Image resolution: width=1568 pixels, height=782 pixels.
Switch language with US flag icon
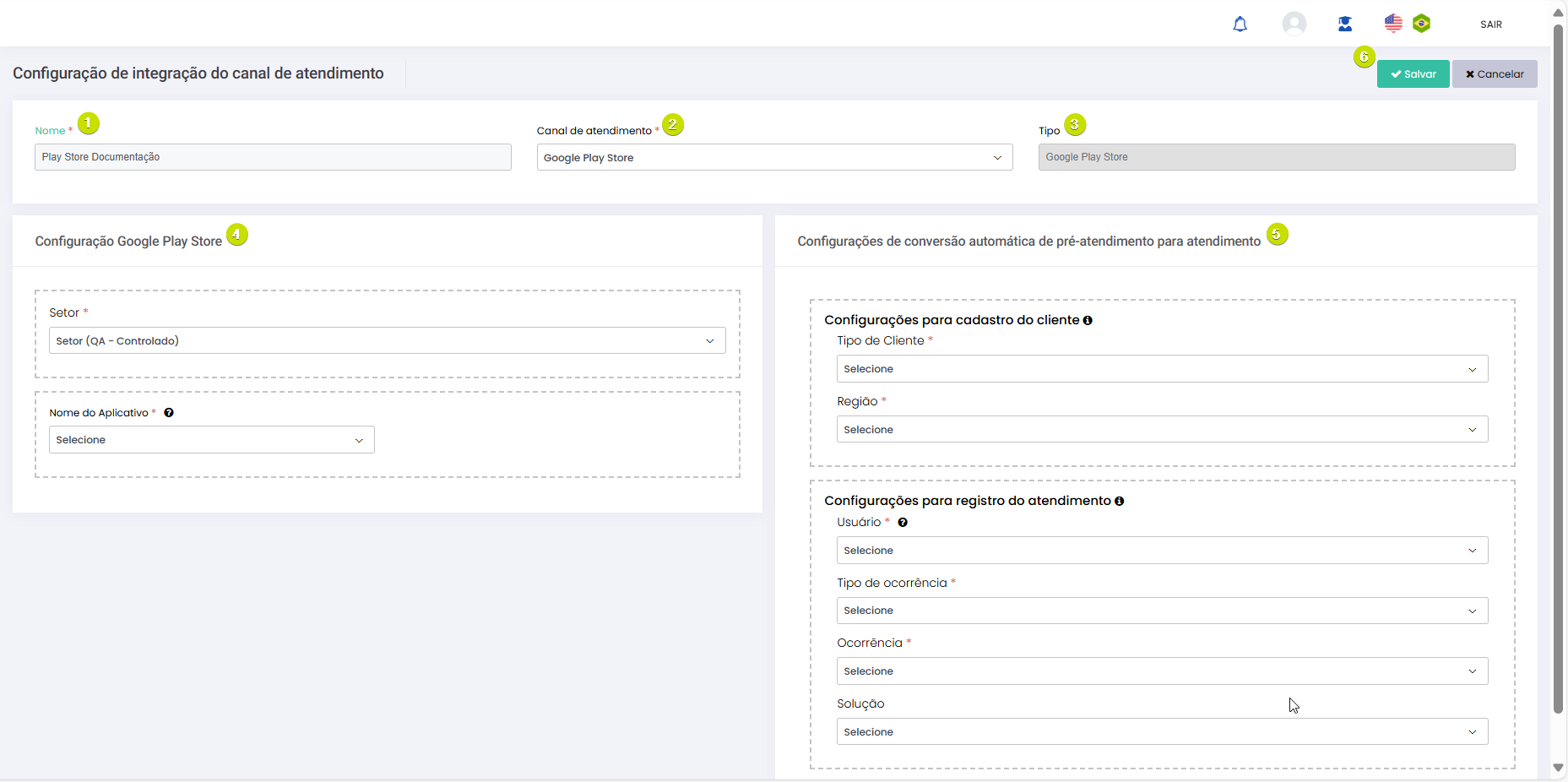click(x=1393, y=24)
